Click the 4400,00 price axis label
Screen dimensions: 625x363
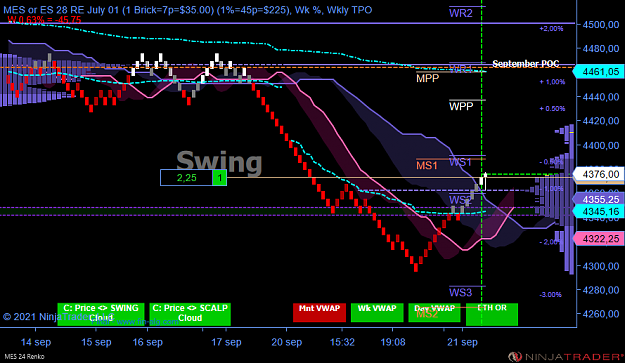tap(601, 145)
